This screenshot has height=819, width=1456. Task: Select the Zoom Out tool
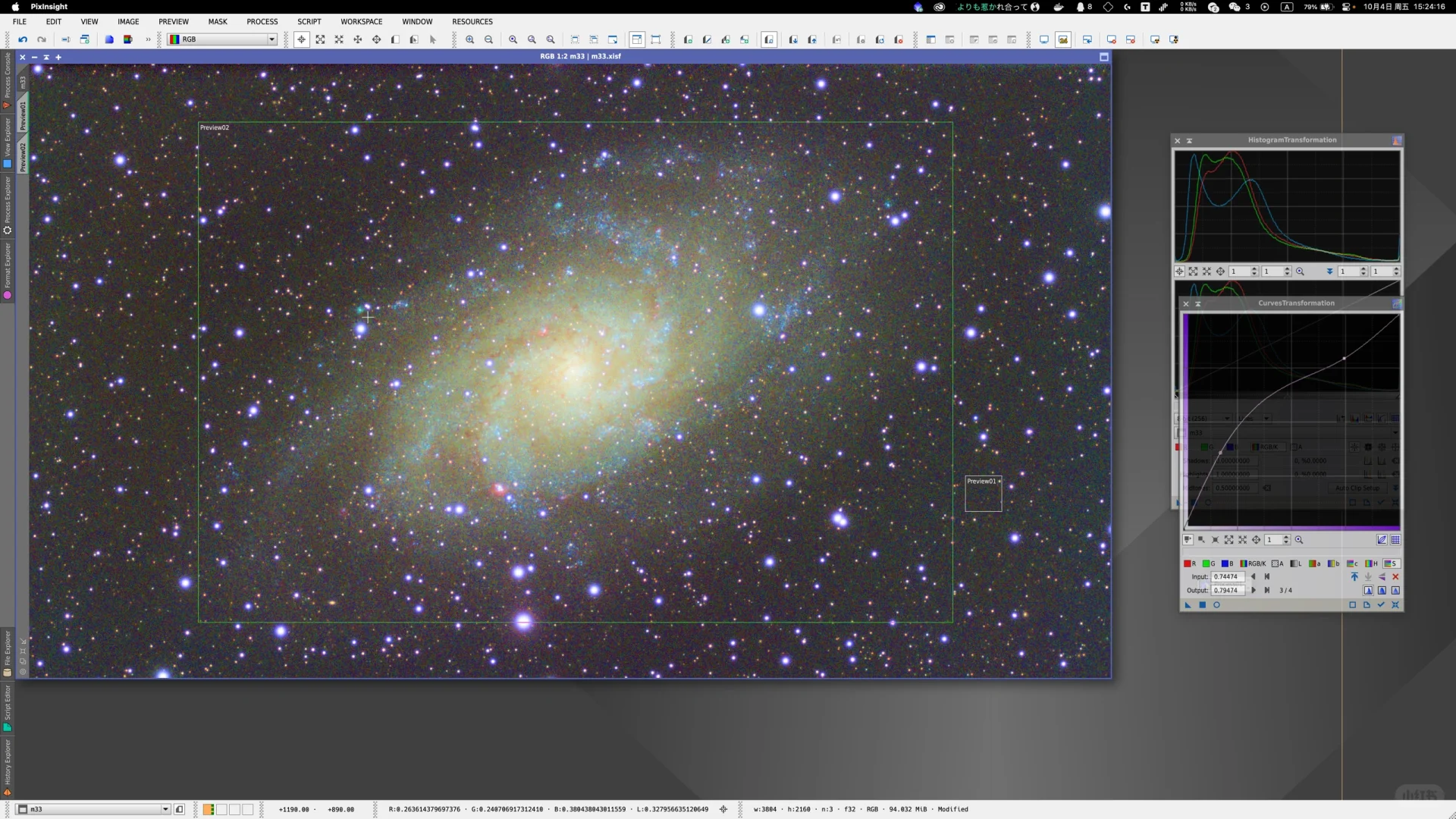[x=339, y=39]
